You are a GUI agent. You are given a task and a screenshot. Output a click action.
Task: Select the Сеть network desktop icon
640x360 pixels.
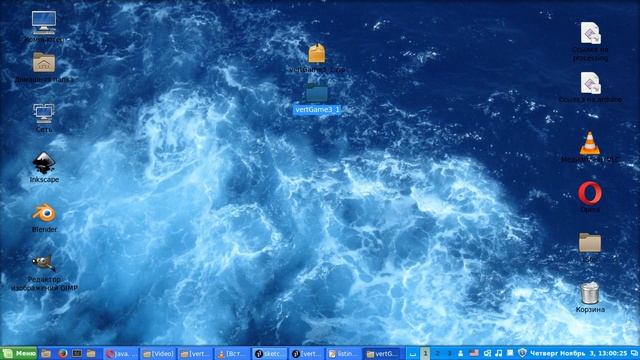pos(44,113)
